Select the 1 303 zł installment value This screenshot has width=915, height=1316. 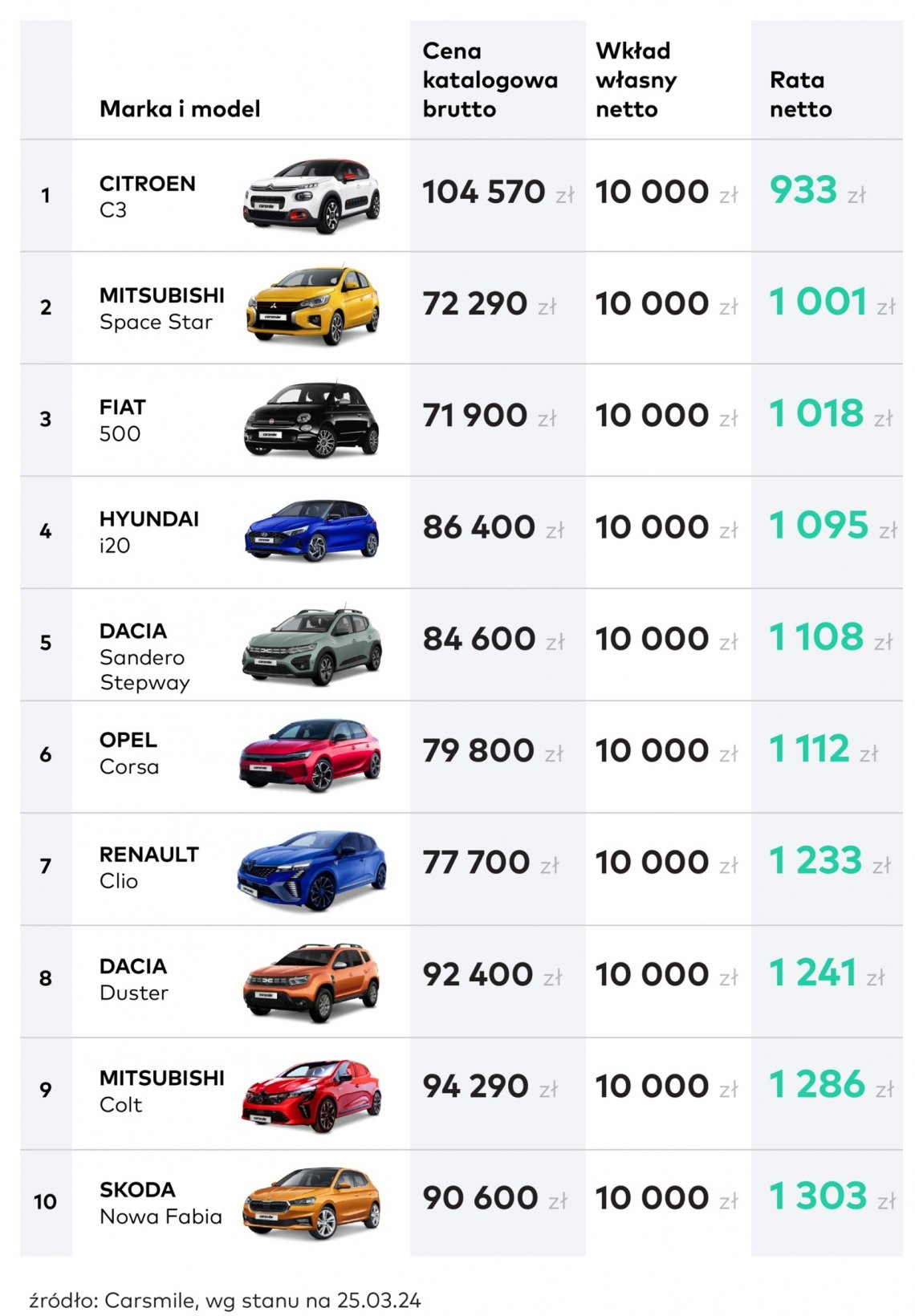coord(832,1196)
